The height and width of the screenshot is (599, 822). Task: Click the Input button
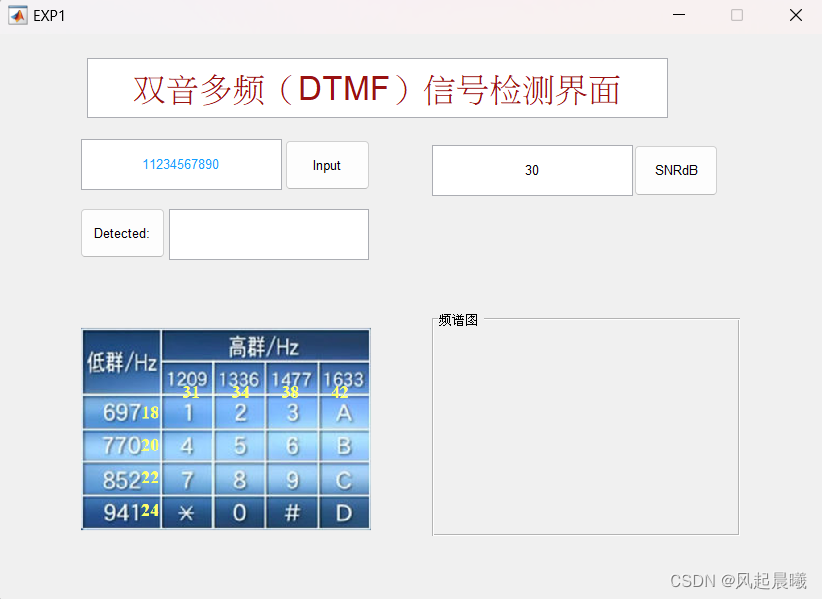(327, 165)
